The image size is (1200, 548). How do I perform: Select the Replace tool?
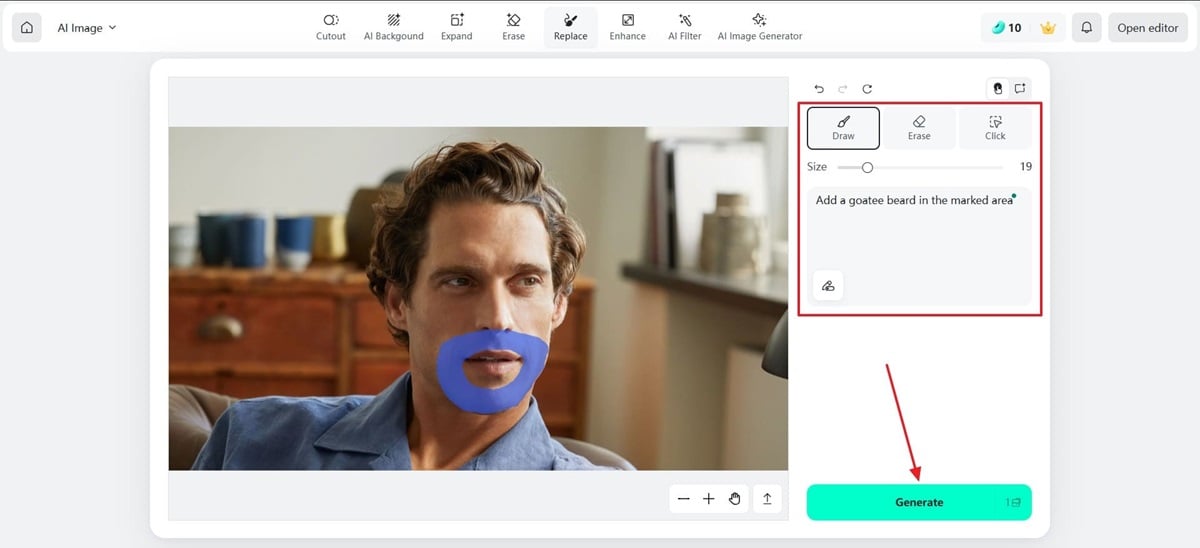[571, 28]
